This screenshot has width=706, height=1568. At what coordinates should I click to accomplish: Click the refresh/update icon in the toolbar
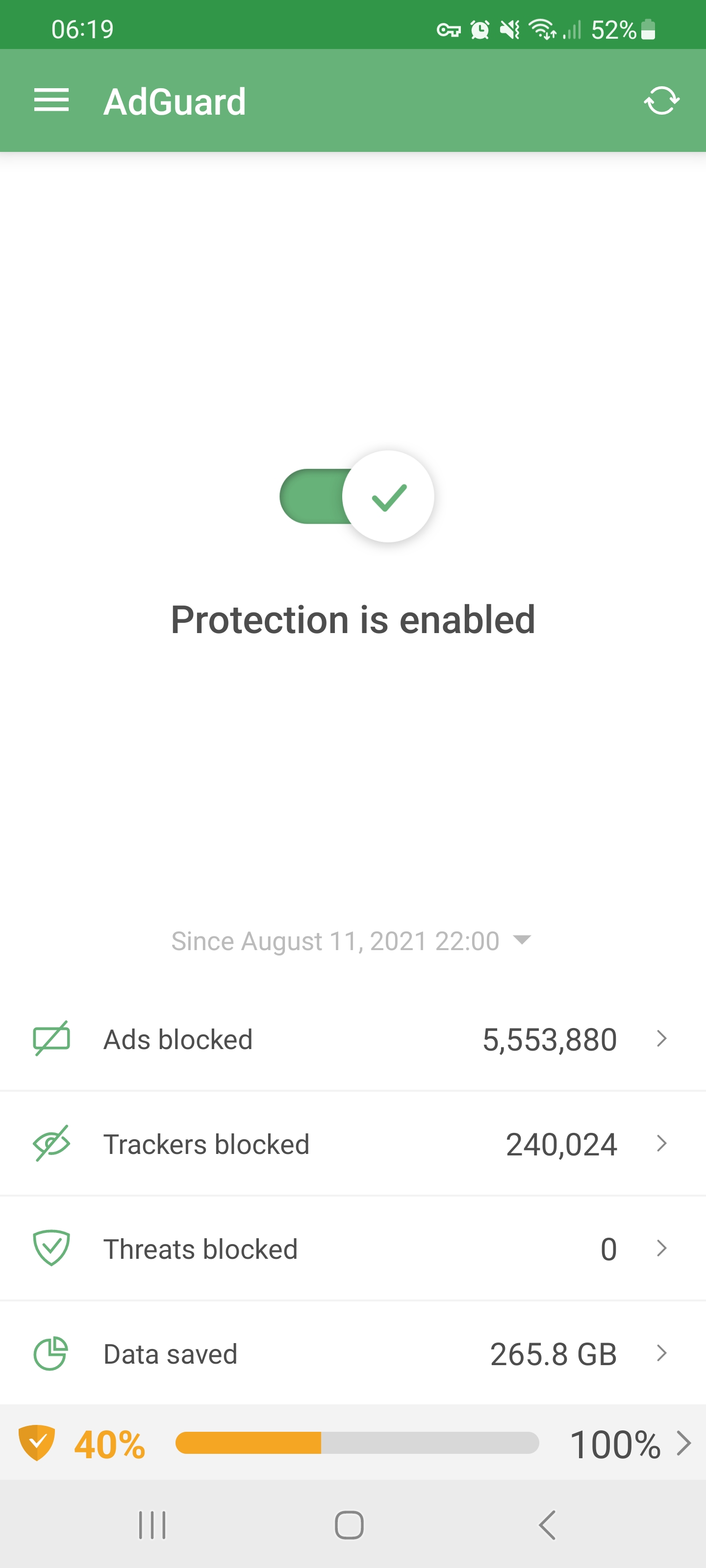coord(662,100)
